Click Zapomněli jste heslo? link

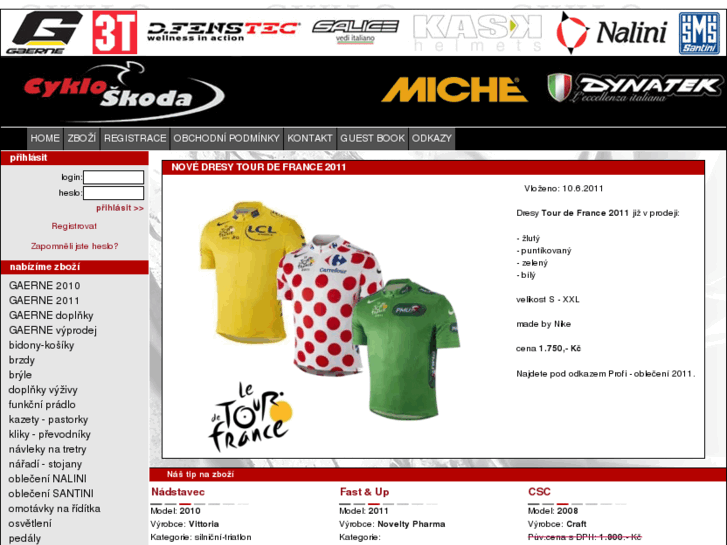(x=75, y=246)
